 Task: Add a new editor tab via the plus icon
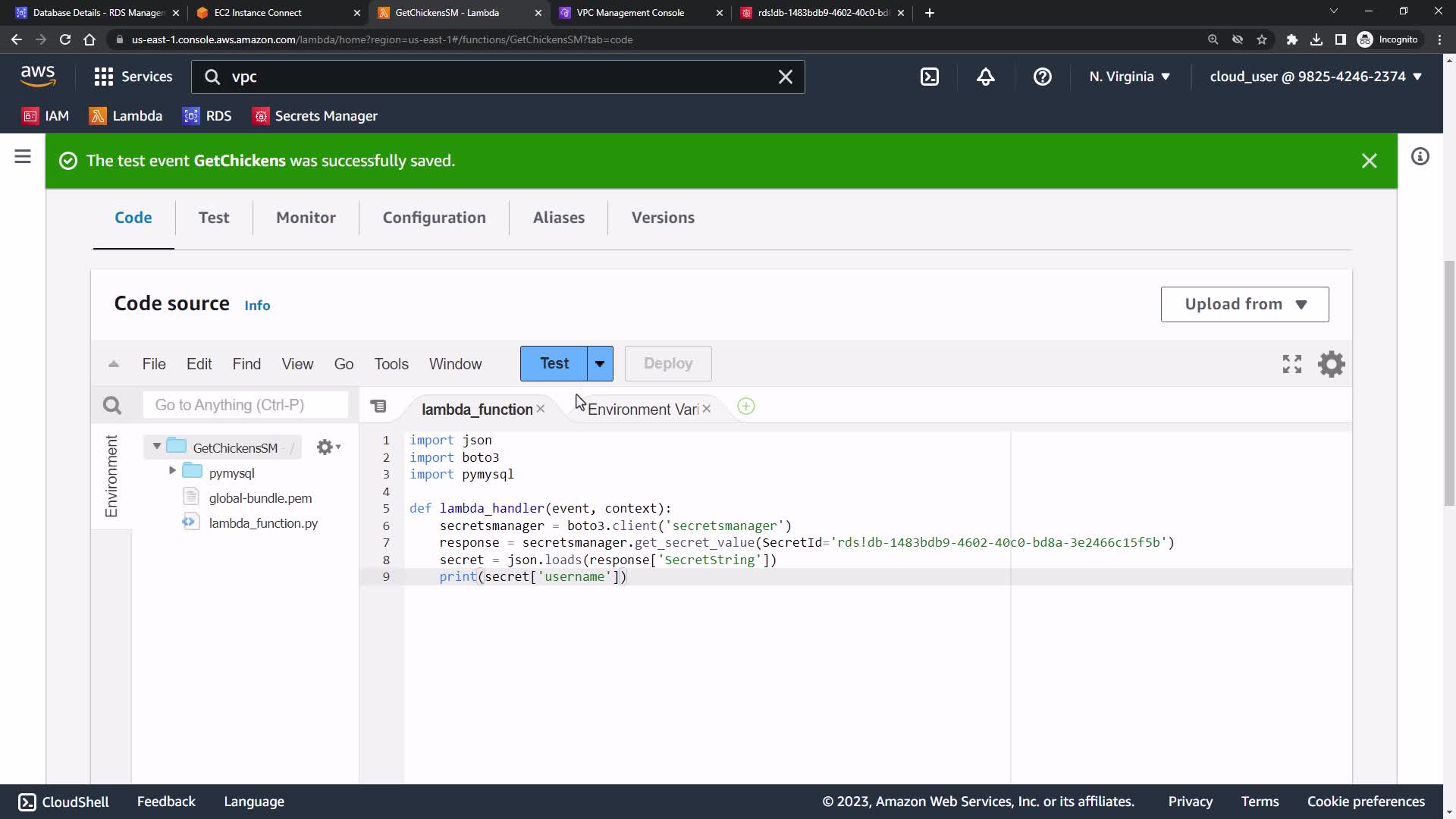745,407
